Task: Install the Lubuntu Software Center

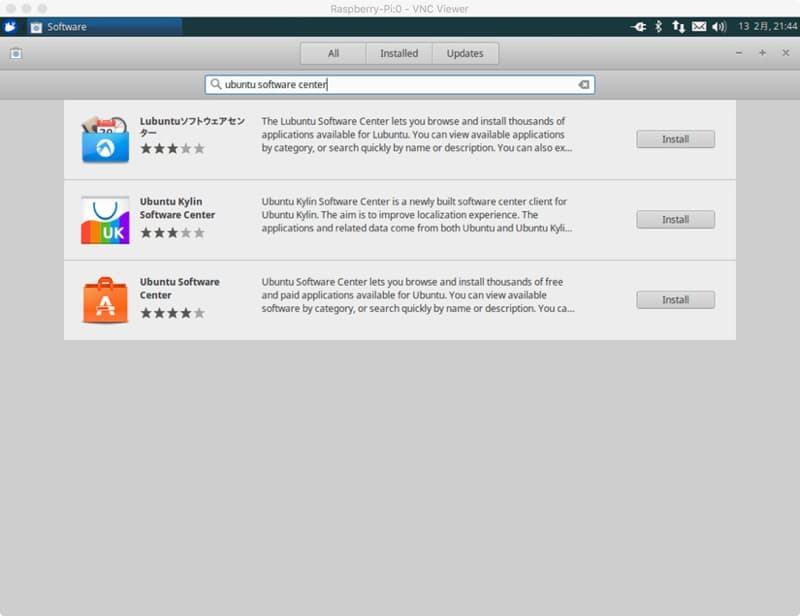Action: tap(675, 139)
